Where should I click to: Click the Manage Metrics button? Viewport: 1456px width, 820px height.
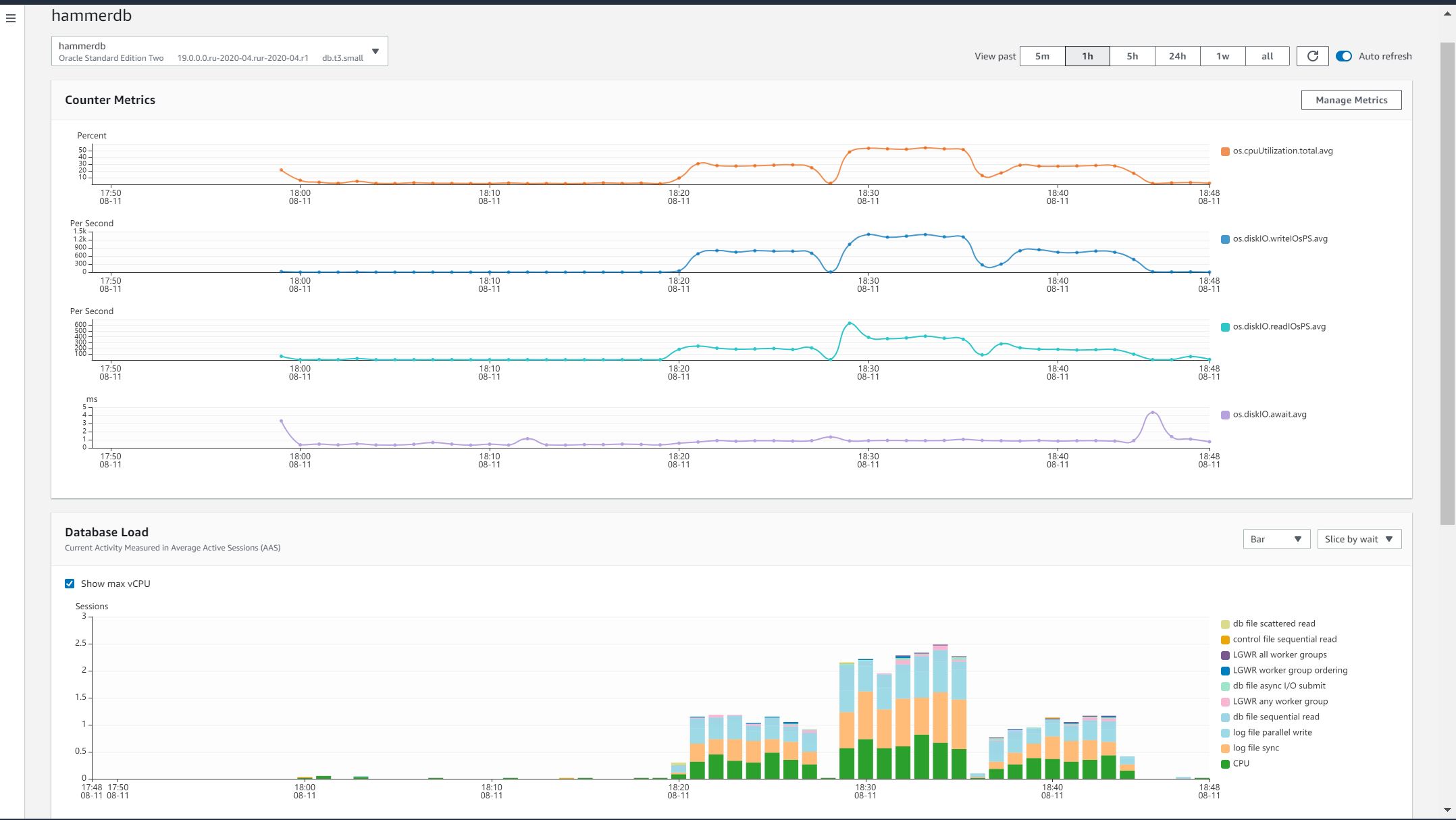point(1351,100)
